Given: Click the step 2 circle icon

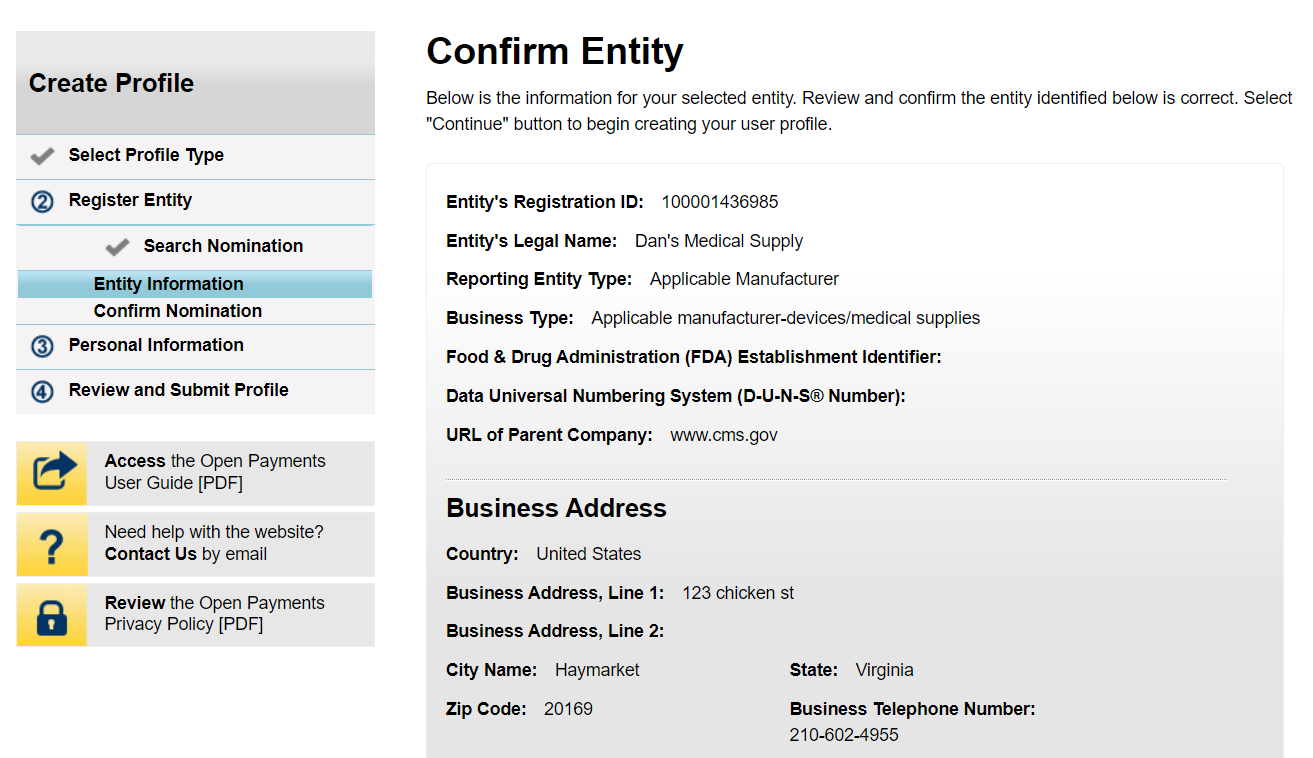Looking at the screenshot, I should (x=42, y=202).
